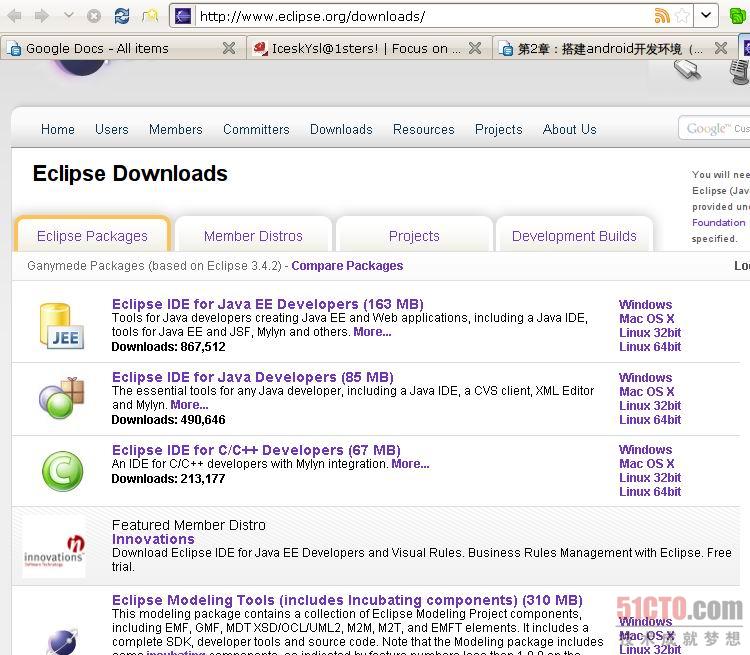
Task: Click the Google Docs tab favicon
Action: [15, 49]
